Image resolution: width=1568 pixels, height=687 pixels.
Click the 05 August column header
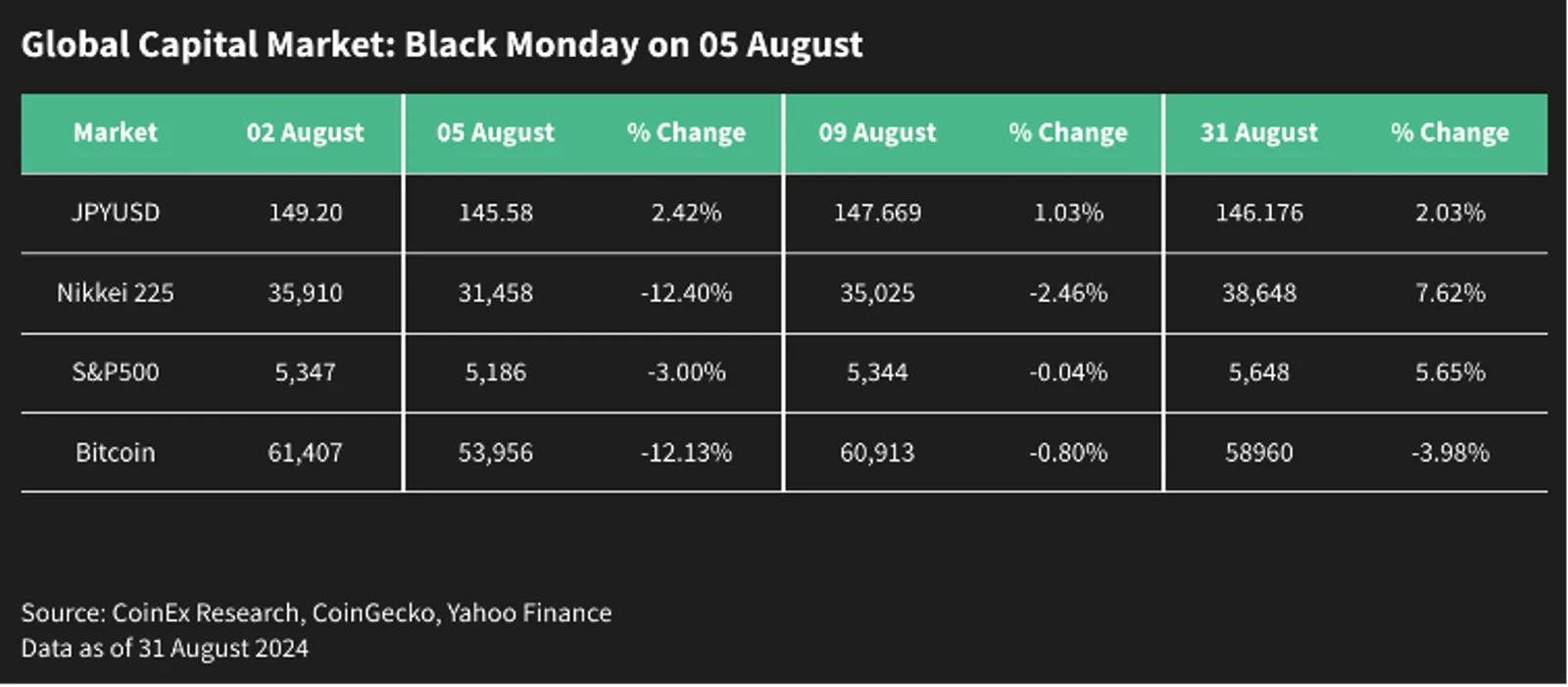pyautogui.click(x=495, y=132)
